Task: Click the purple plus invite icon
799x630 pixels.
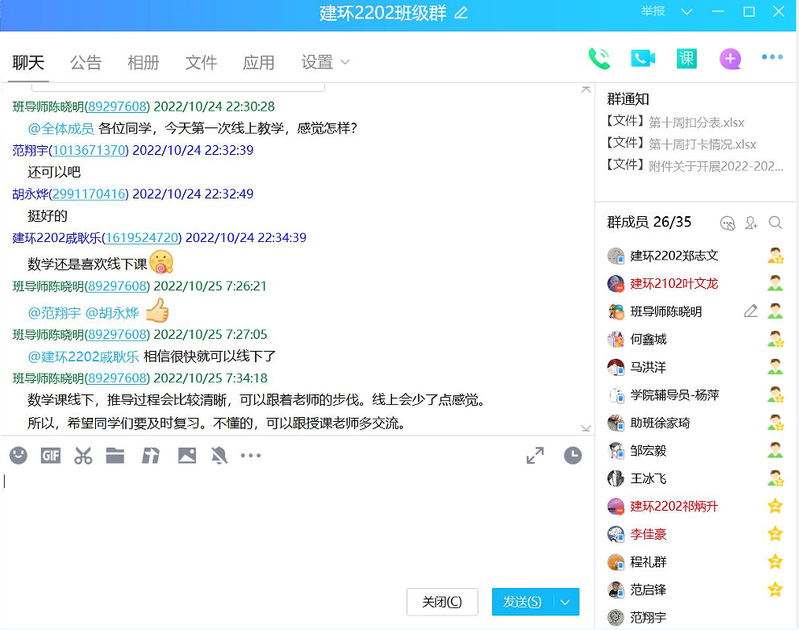Action: pyautogui.click(x=730, y=59)
